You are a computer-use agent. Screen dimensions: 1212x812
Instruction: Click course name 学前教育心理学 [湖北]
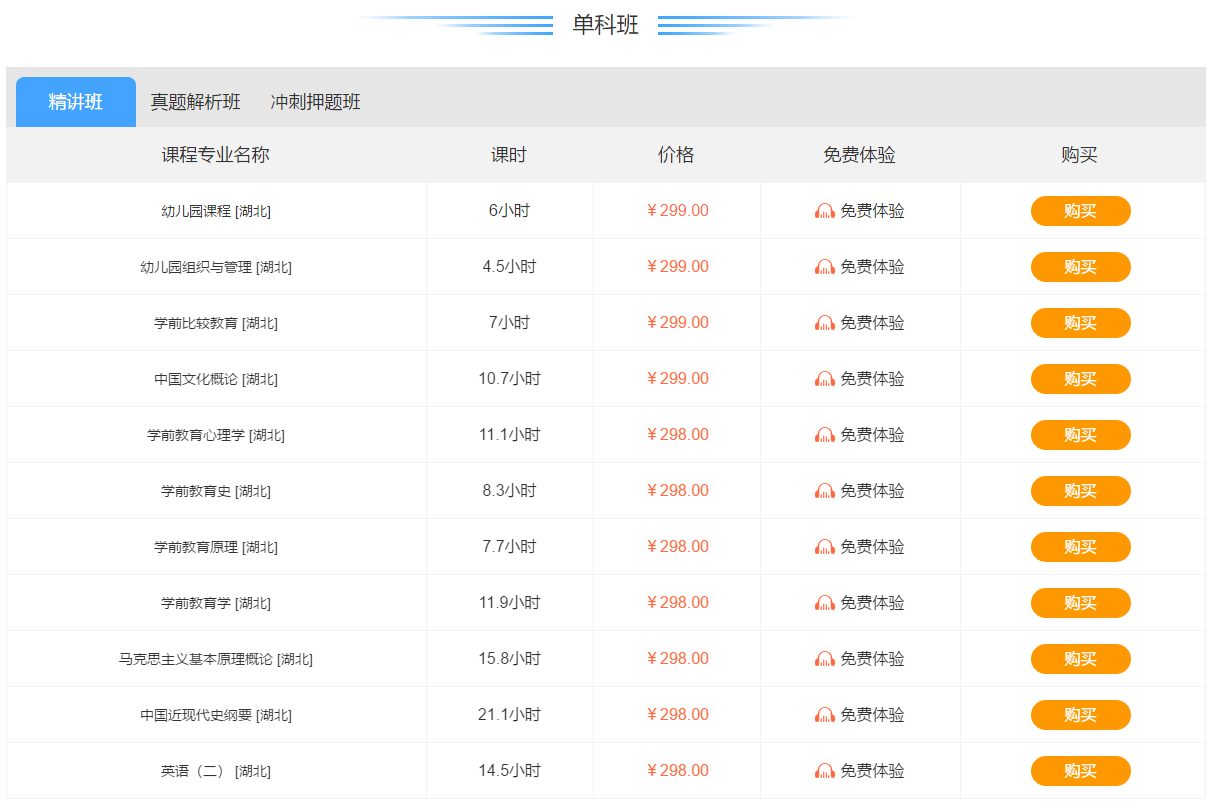pyautogui.click(x=216, y=435)
